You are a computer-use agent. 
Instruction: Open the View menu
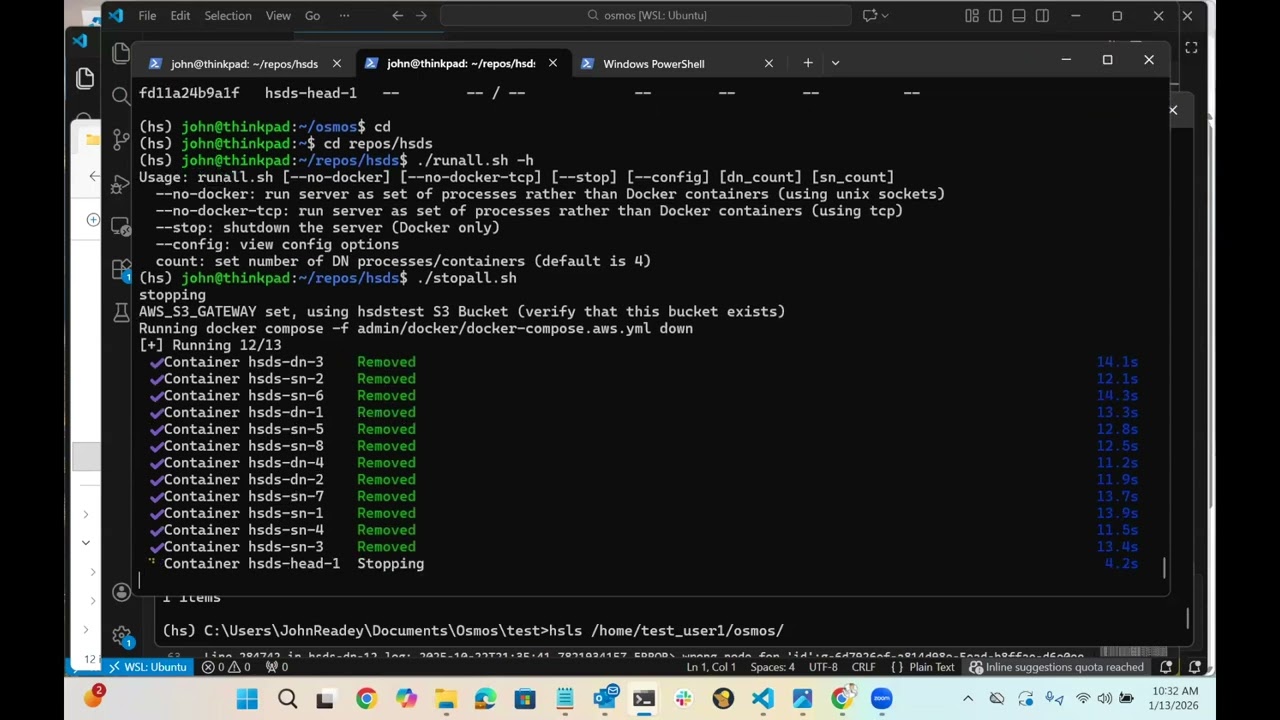tap(278, 16)
